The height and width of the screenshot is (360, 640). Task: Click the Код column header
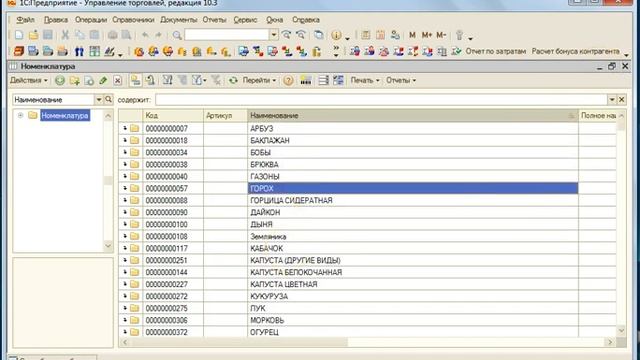click(173, 116)
